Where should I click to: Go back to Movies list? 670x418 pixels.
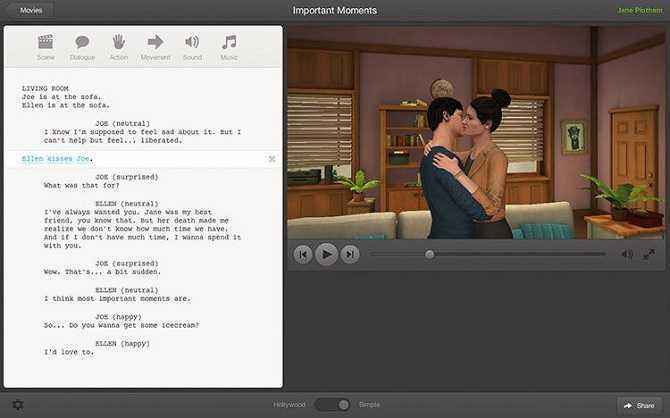[x=31, y=10]
